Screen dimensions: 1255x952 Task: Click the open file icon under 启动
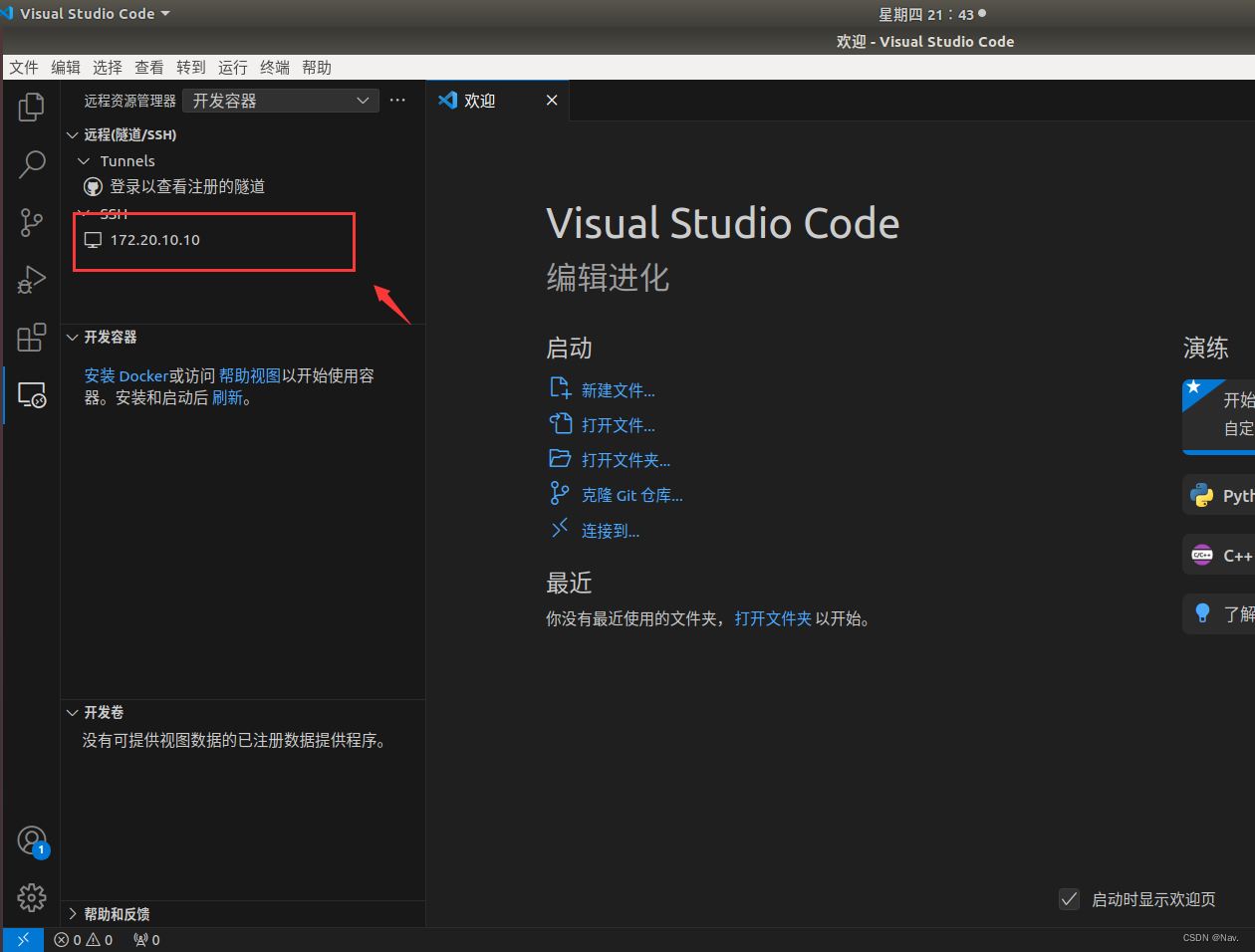(x=561, y=423)
